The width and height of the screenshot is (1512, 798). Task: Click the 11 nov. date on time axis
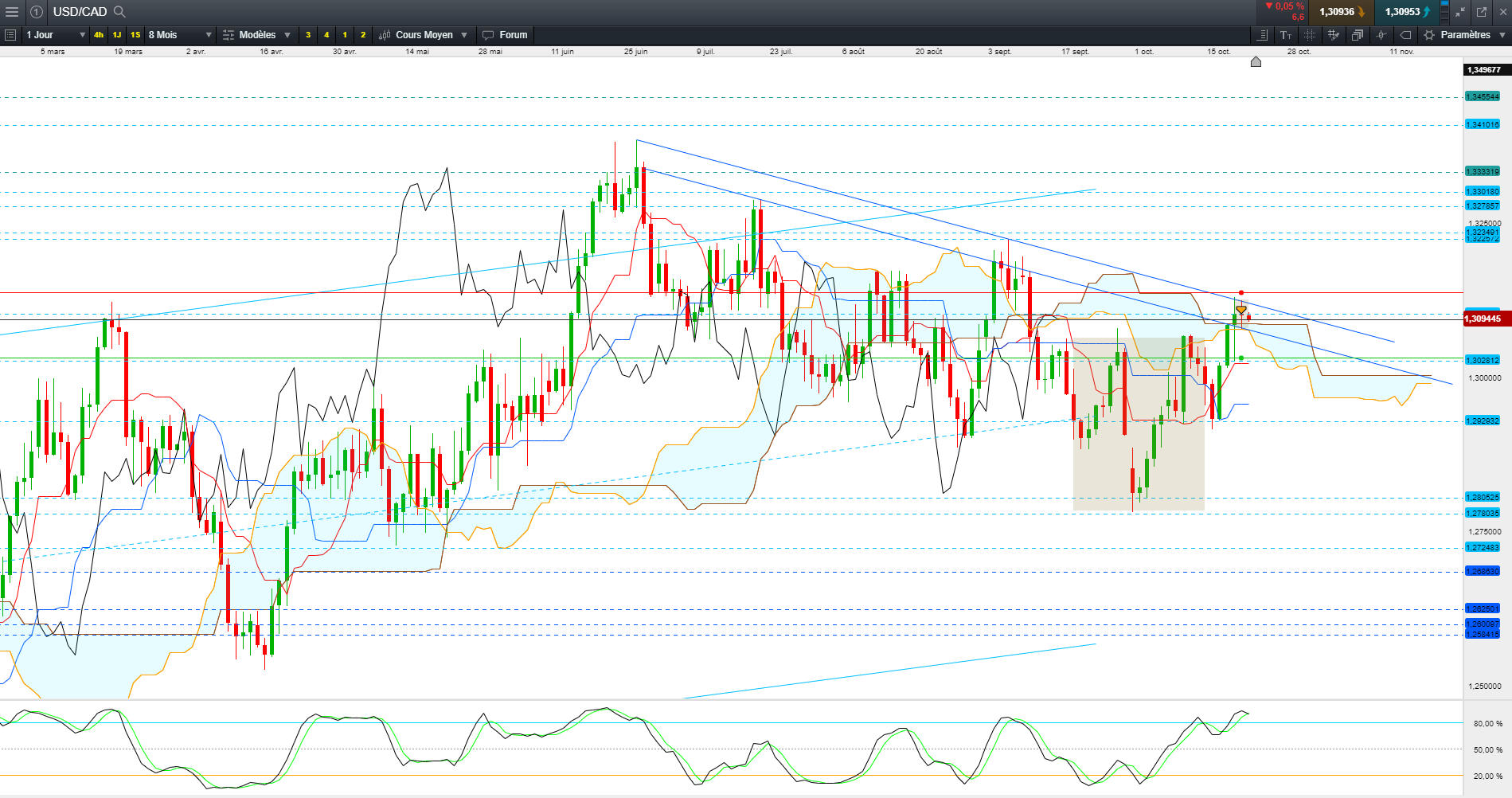pos(1402,52)
